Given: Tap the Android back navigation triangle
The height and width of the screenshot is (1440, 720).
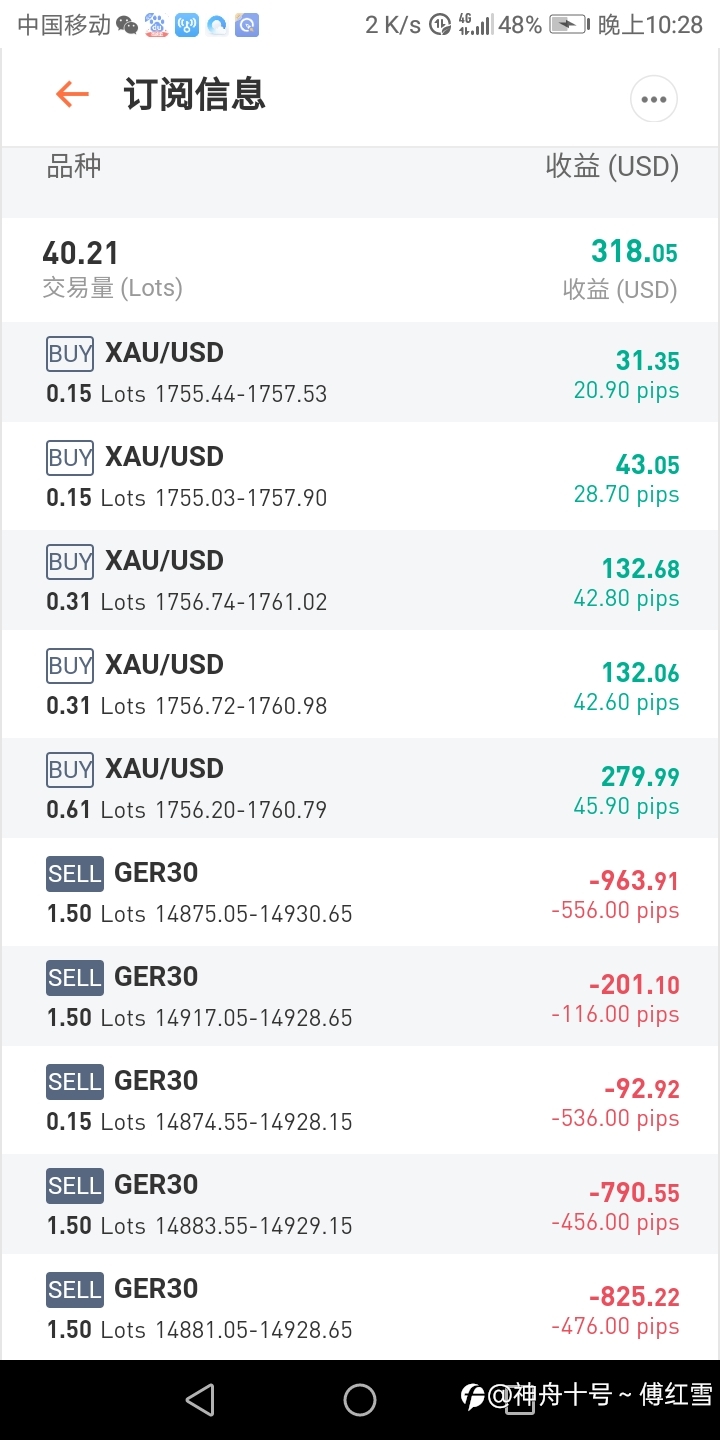Looking at the screenshot, I should (x=200, y=1399).
